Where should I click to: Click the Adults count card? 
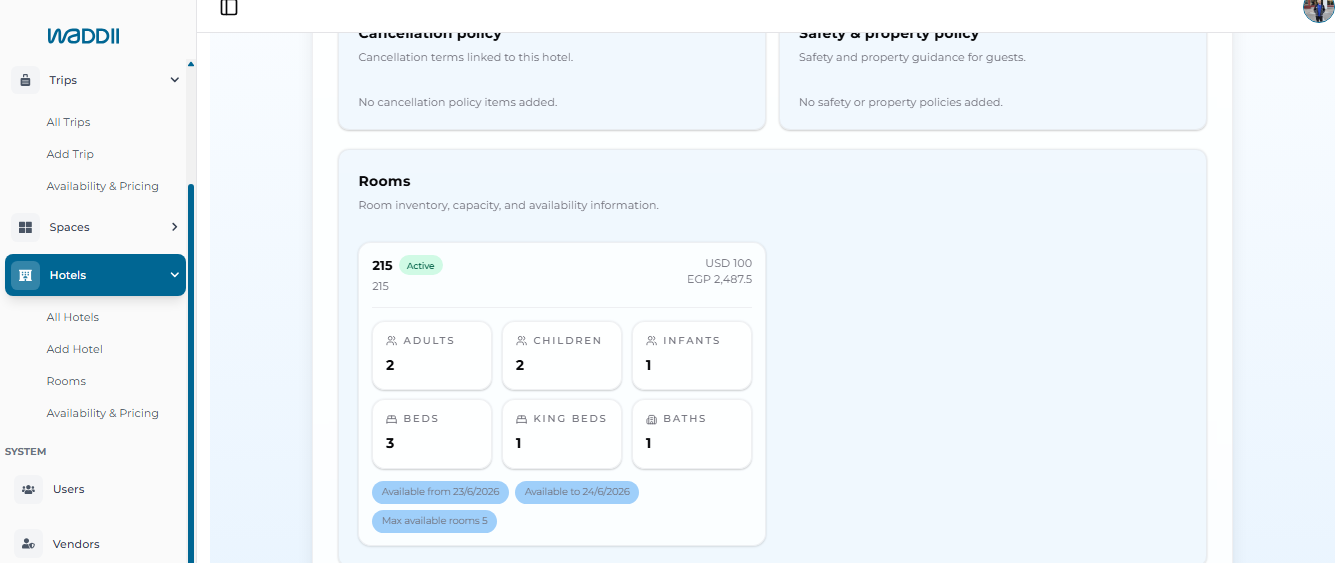pos(432,355)
